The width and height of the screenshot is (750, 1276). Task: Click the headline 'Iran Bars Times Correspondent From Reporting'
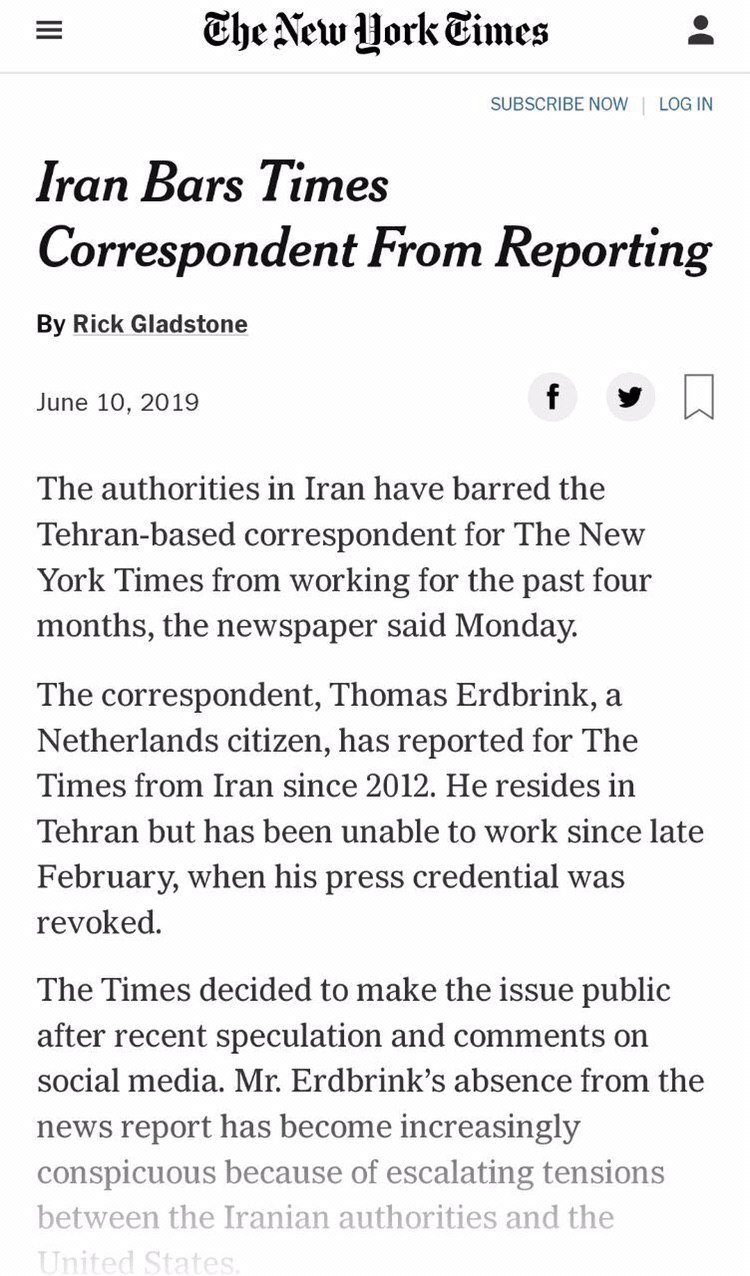coord(374,217)
